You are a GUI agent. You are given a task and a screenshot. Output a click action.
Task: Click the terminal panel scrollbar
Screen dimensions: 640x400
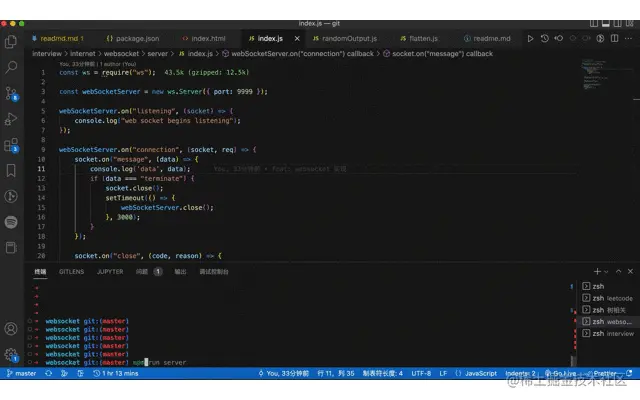(x=573, y=361)
